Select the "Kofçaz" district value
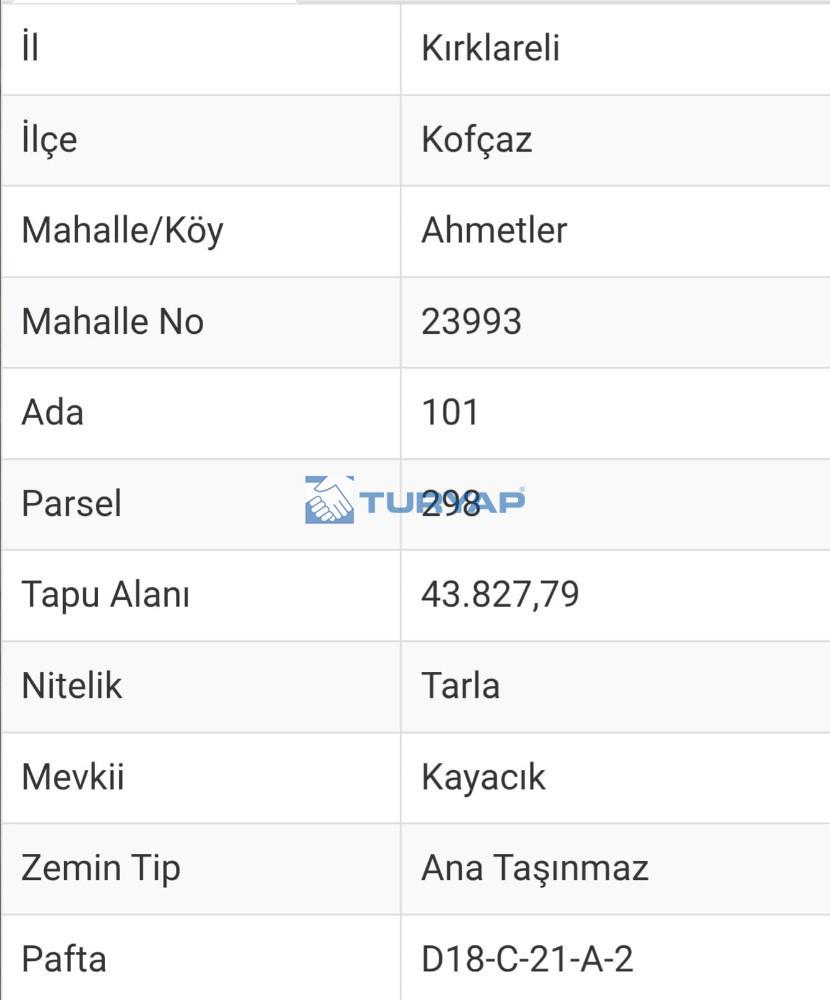Screen dimensions: 830x1000 (x=476, y=139)
